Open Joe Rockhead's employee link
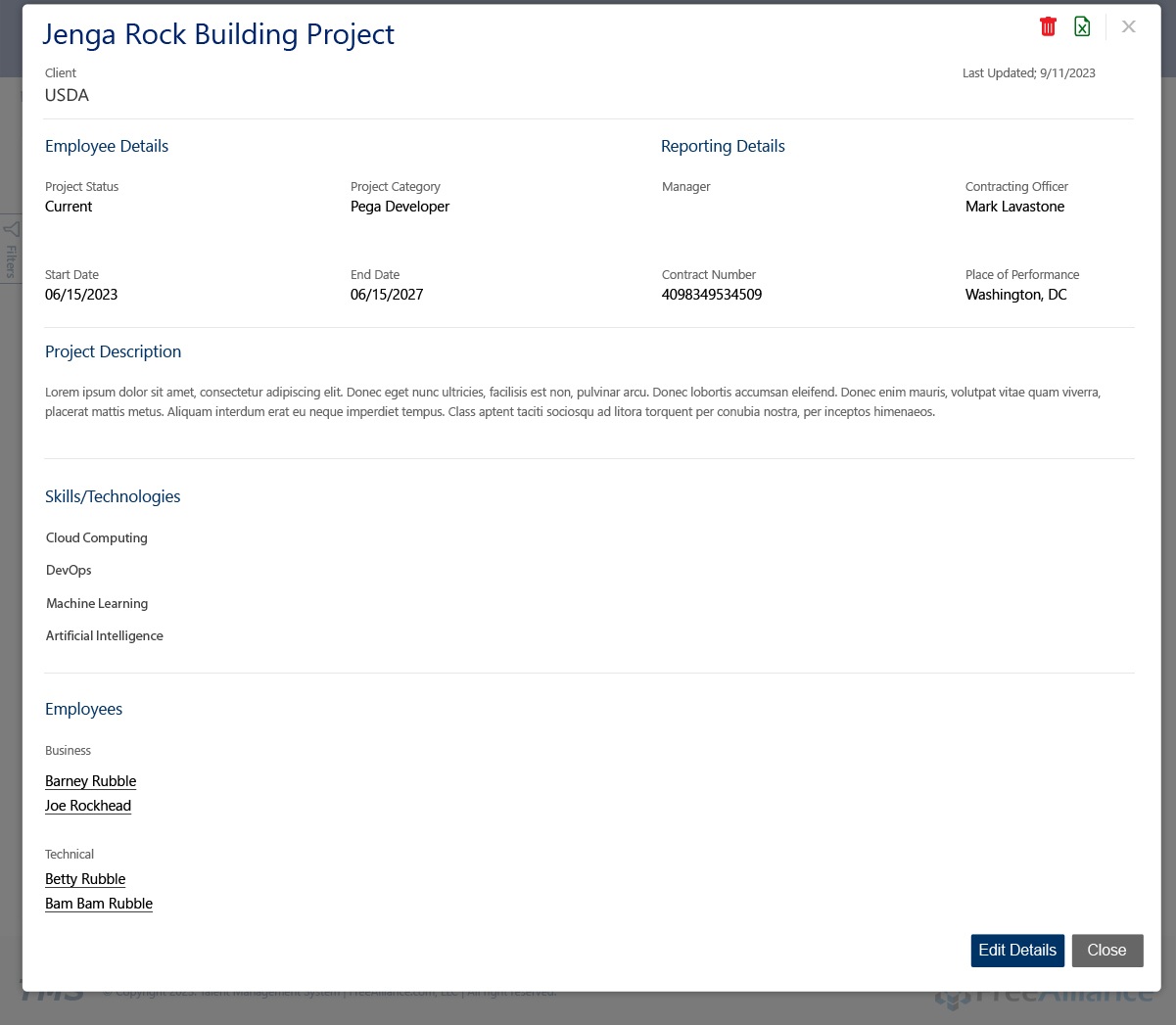 [x=88, y=806]
